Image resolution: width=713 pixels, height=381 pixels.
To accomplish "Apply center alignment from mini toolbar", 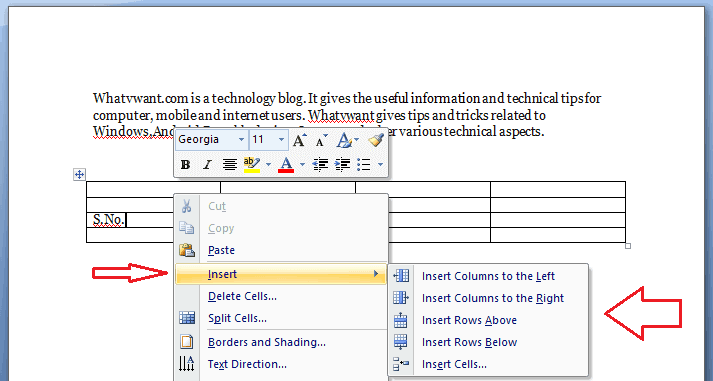I will [230, 164].
